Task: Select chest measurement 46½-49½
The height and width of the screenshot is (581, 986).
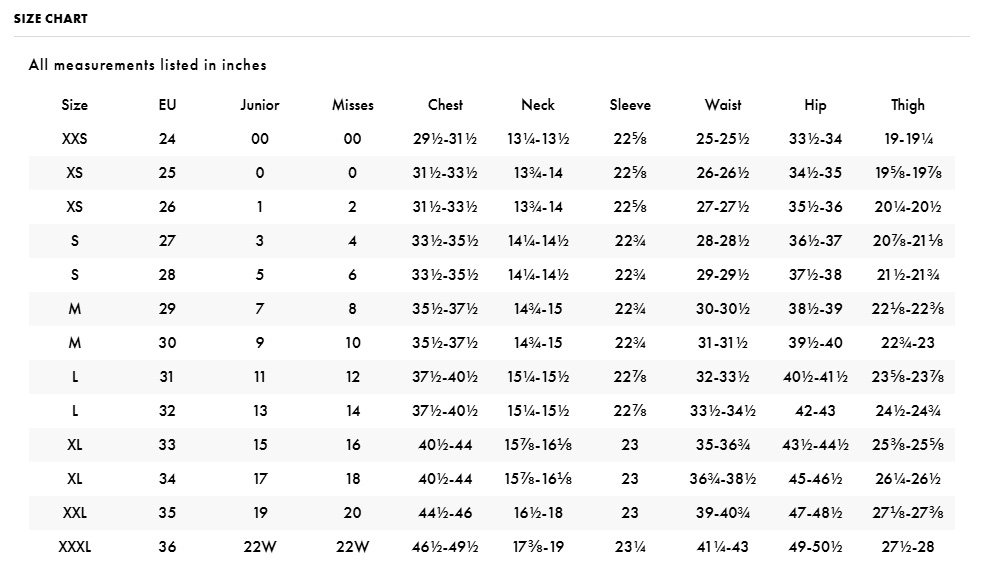Action: point(445,547)
